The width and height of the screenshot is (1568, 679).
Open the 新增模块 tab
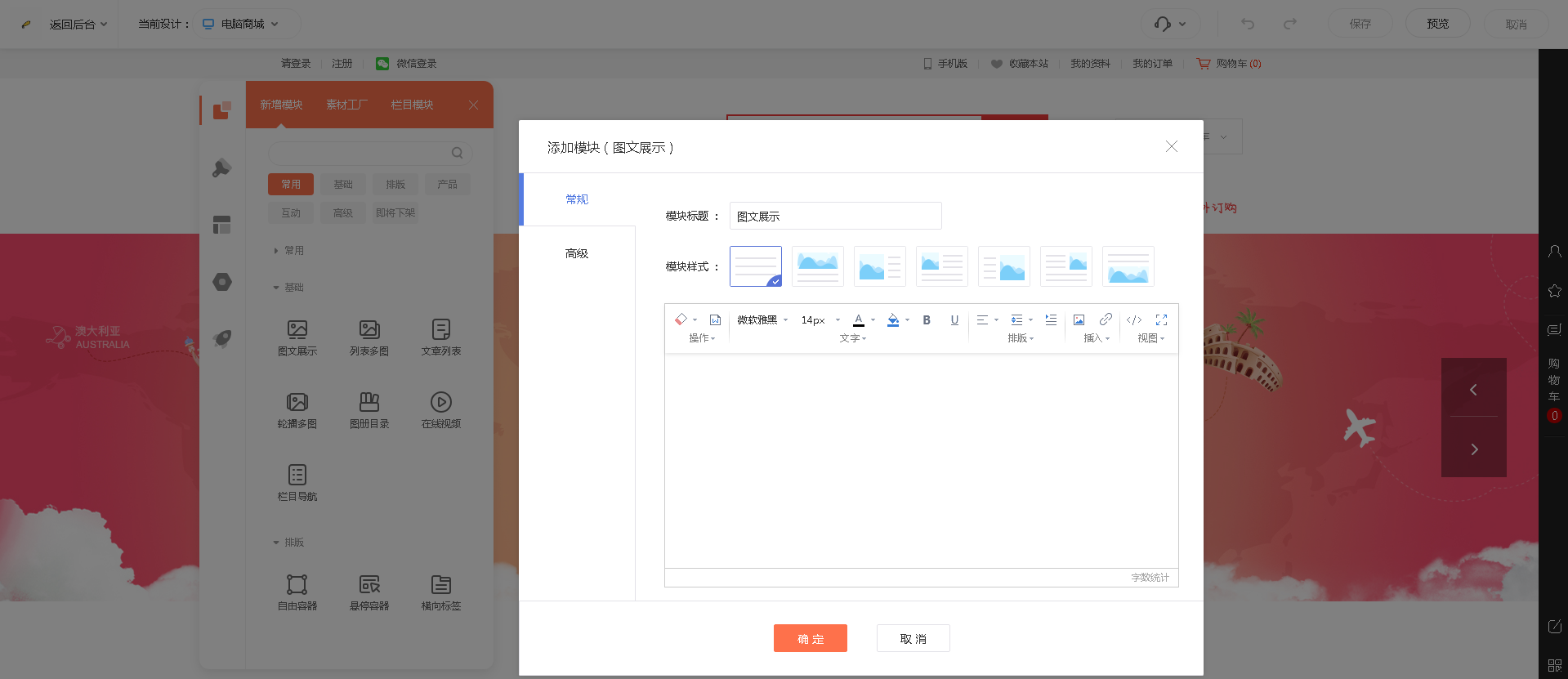coord(281,105)
